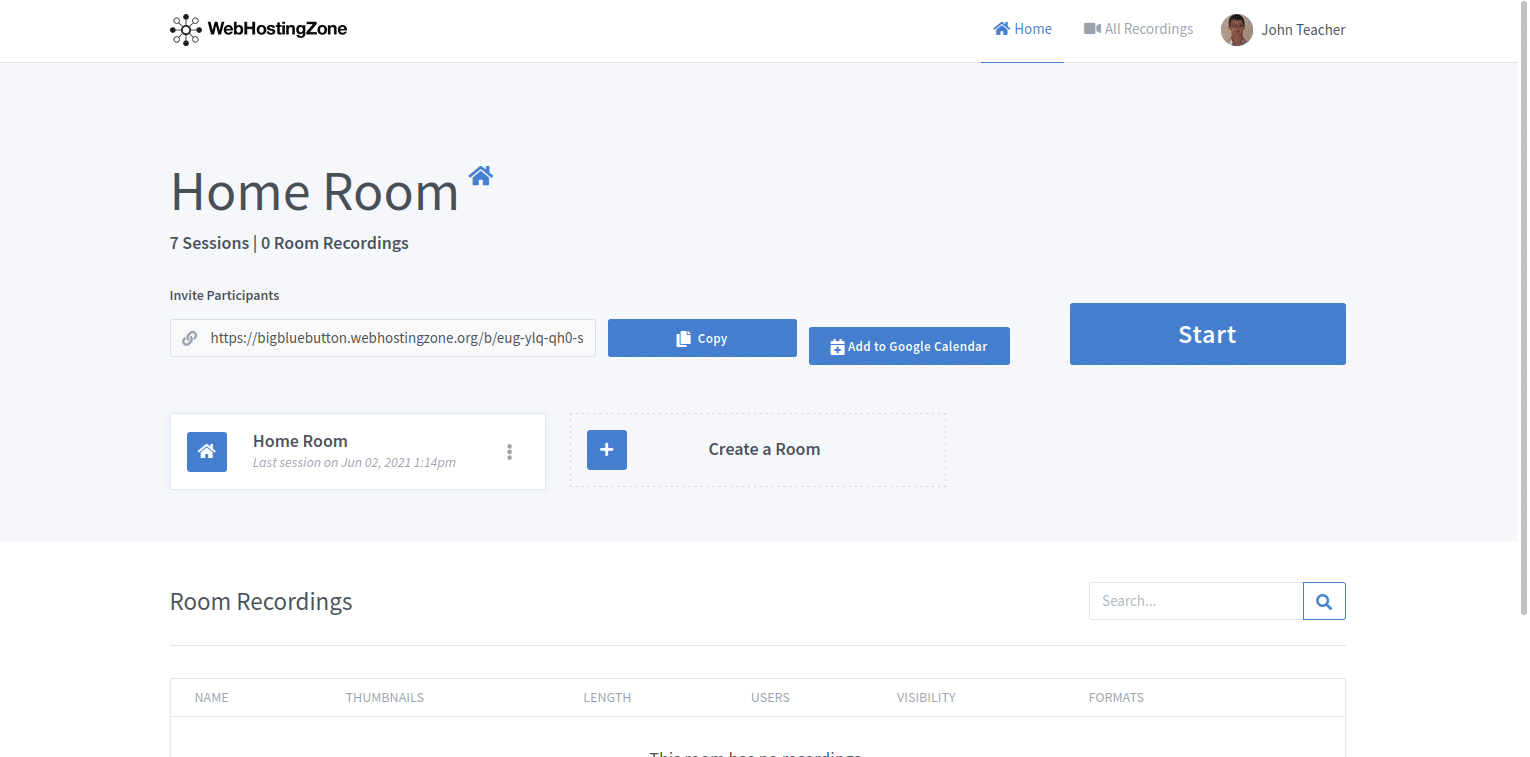Click the link chain icon in the invite field
The width and height of the screenshot is (1530, 757).
click(x=189, y=338)
